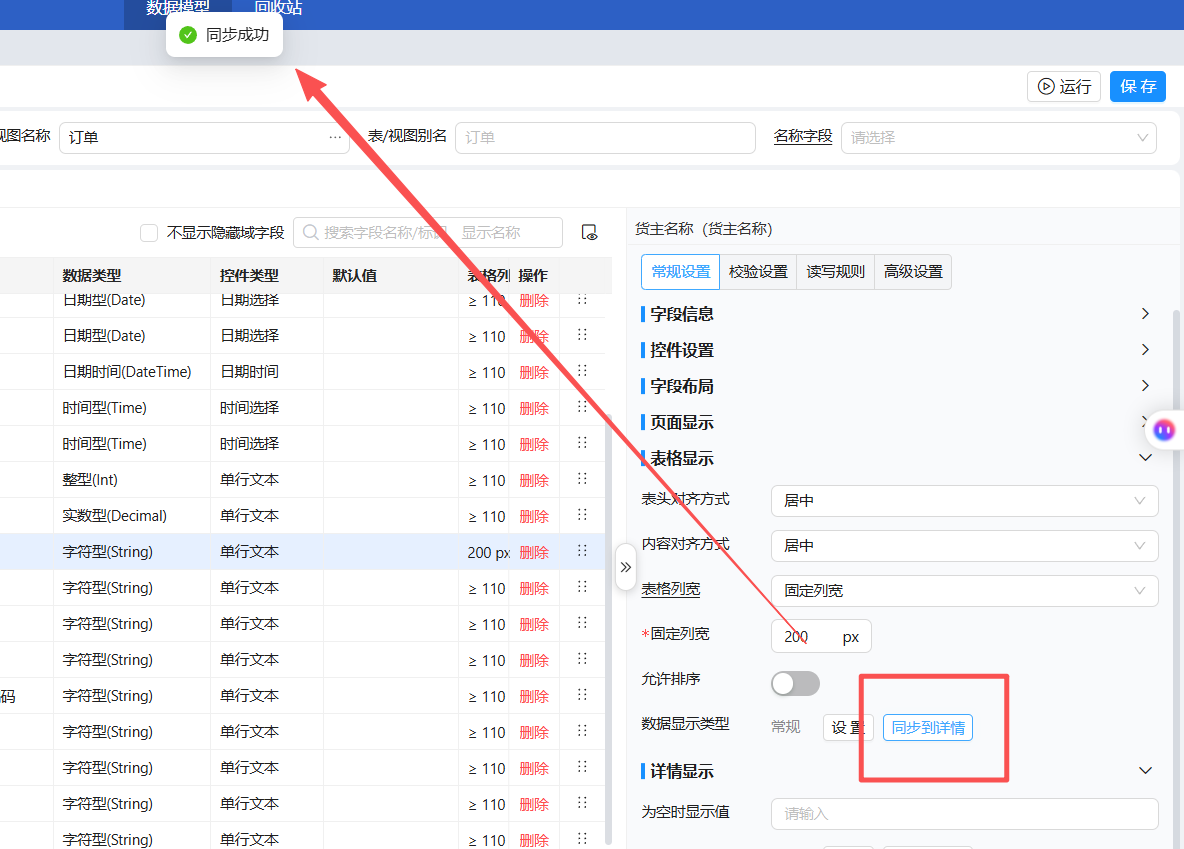This screenshot has height=849, width=1184.
Task: Click 删除 on the 整型(Int) row
Action: [534, 480]
